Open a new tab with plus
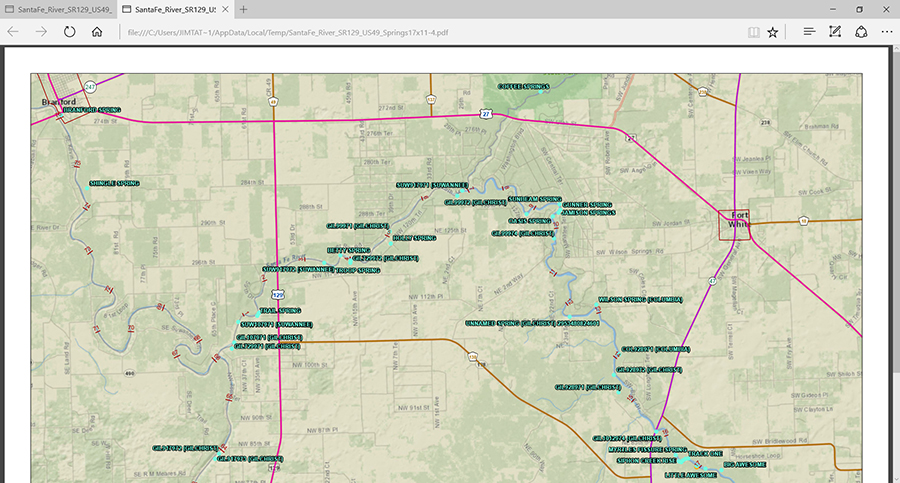This screenshot has width=900, height=483. pos(243,9)
